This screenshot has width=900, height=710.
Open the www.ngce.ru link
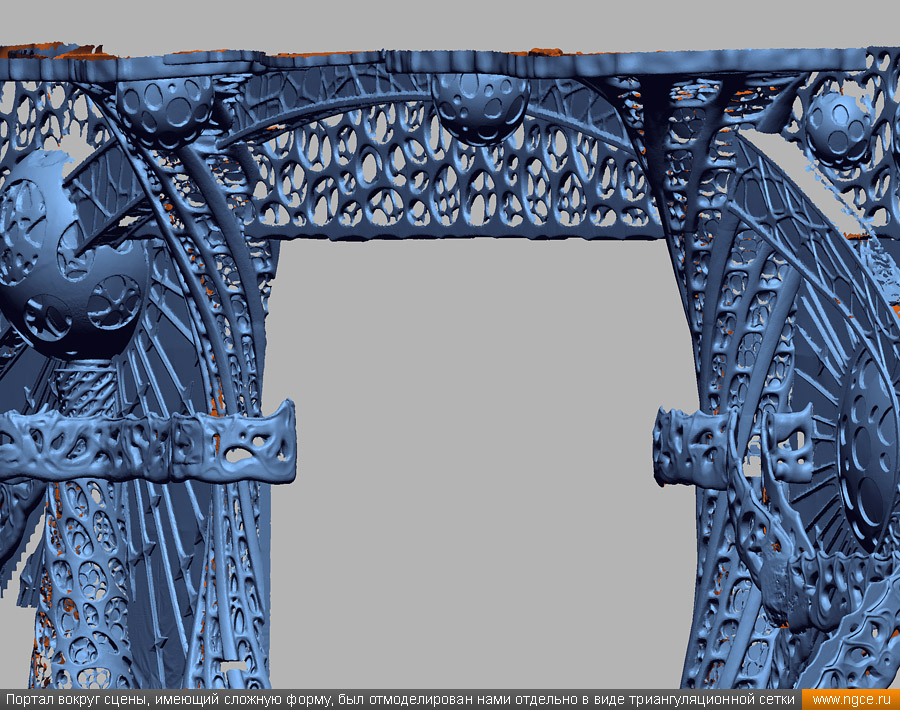851,700
